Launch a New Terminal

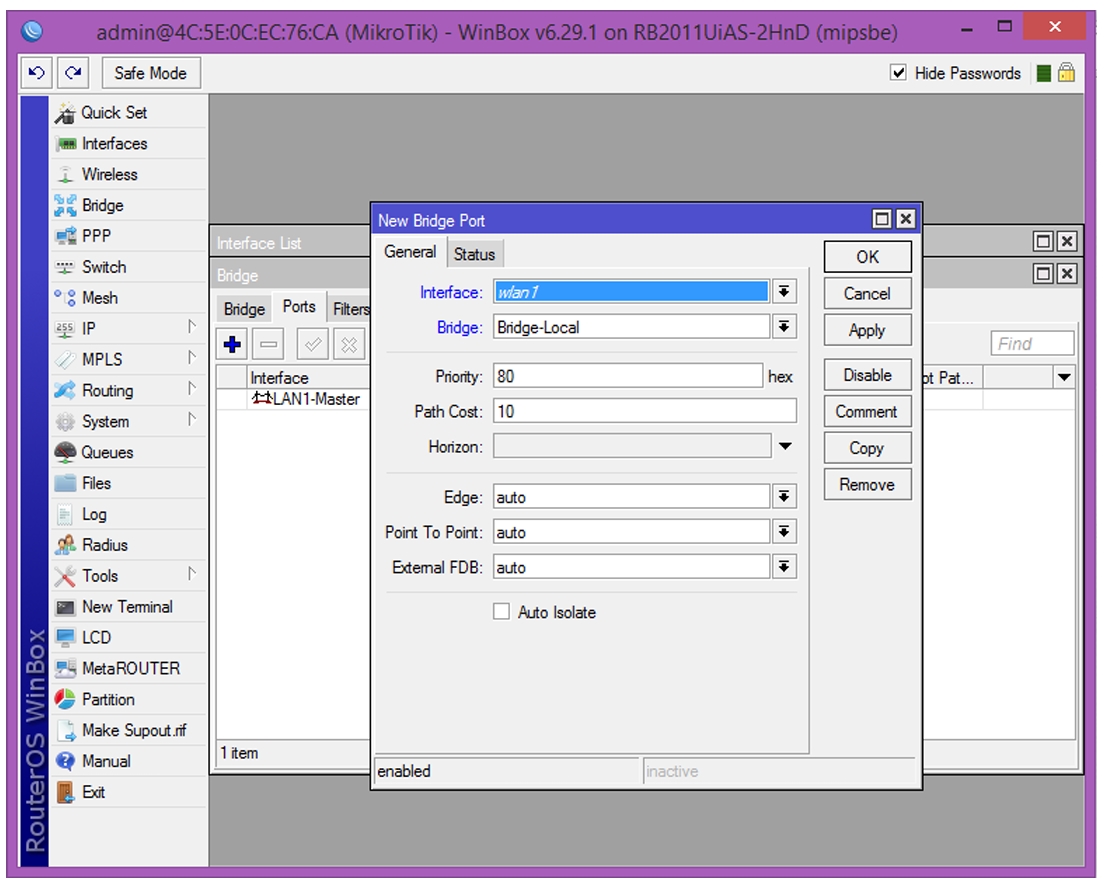pyautogui.click(x=129, y=607)
